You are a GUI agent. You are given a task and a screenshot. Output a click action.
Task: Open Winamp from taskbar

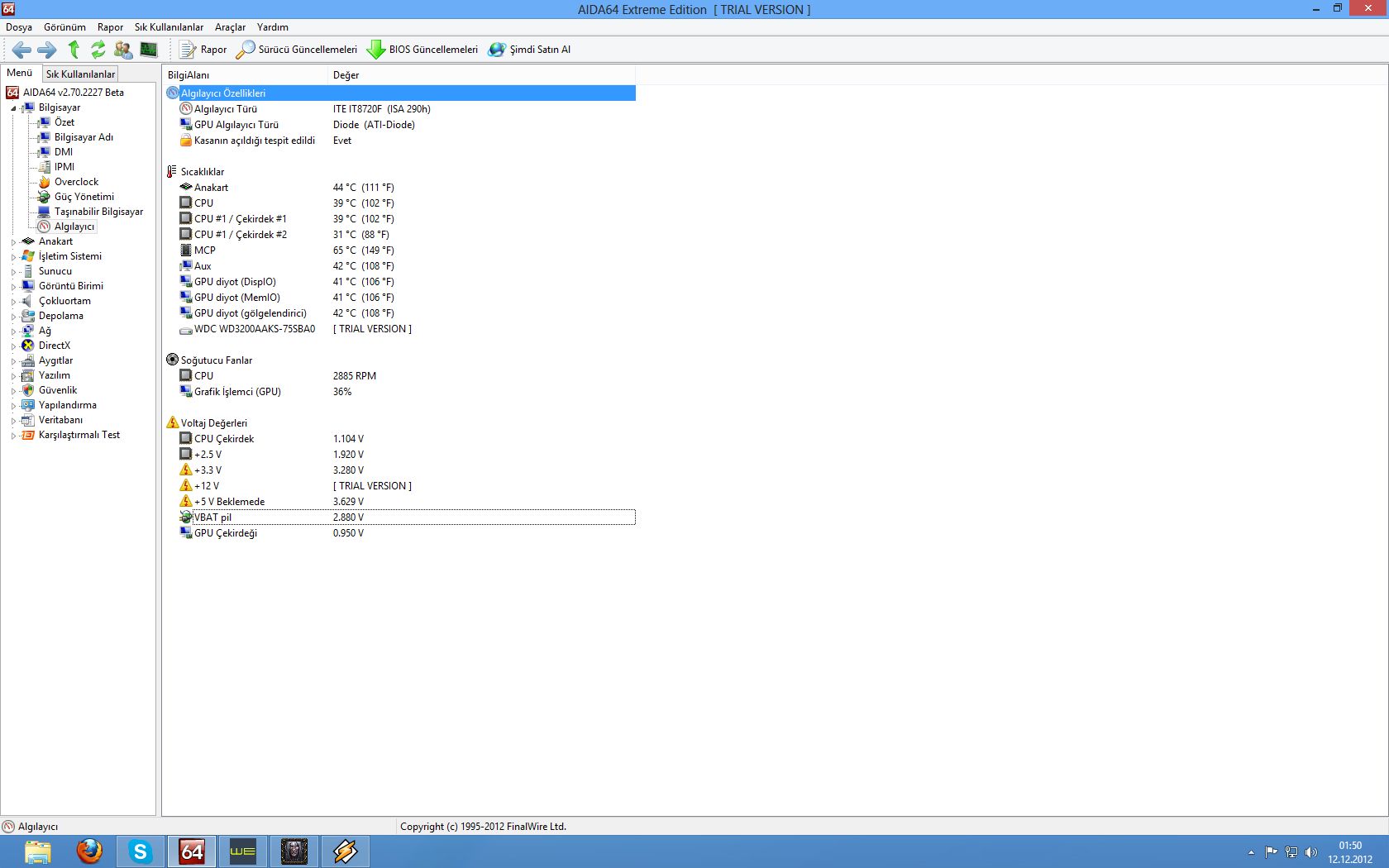point(345,851)
